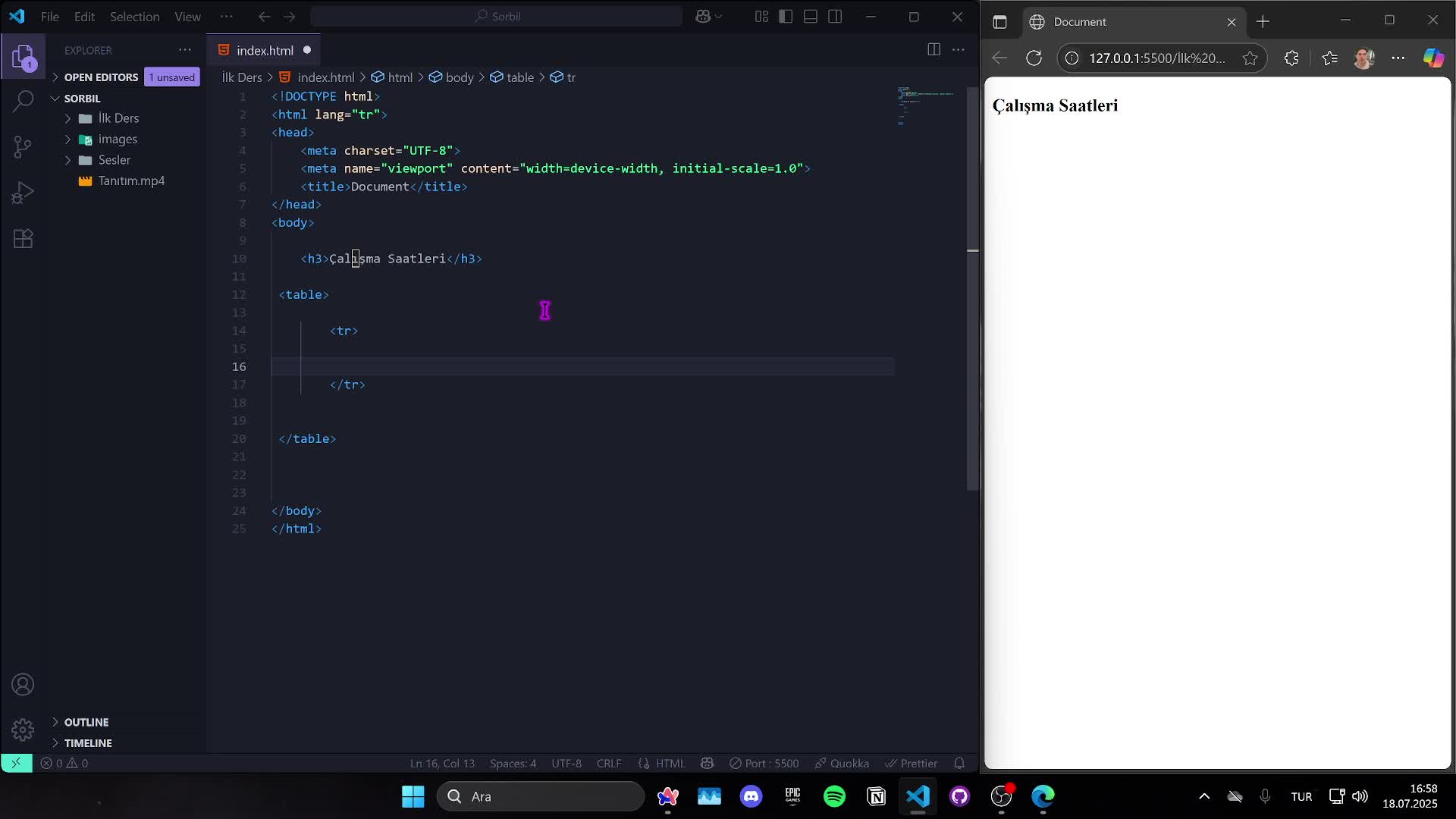Expand the Timeline section
The height and width of the screenshot is (819, 1456).
(87, 743)
